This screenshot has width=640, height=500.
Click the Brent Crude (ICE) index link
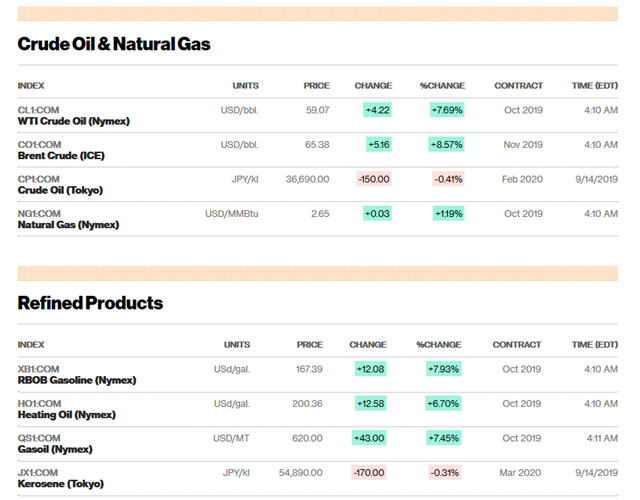coord(61,156)
